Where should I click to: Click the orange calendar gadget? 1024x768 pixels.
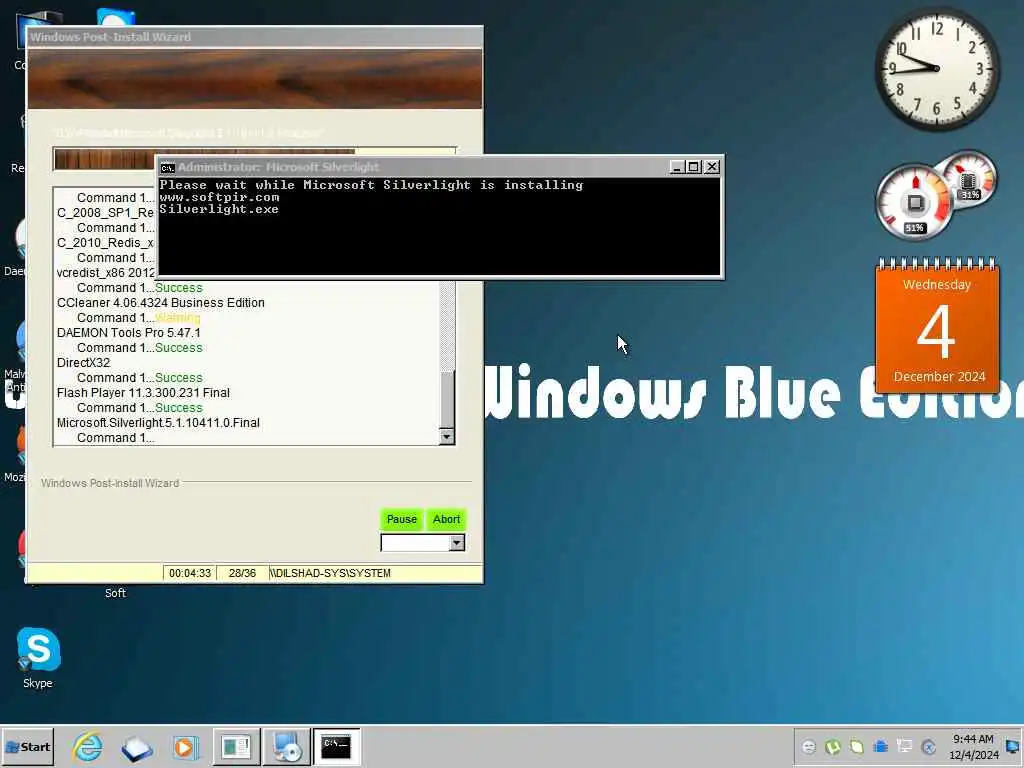point(937,327)
